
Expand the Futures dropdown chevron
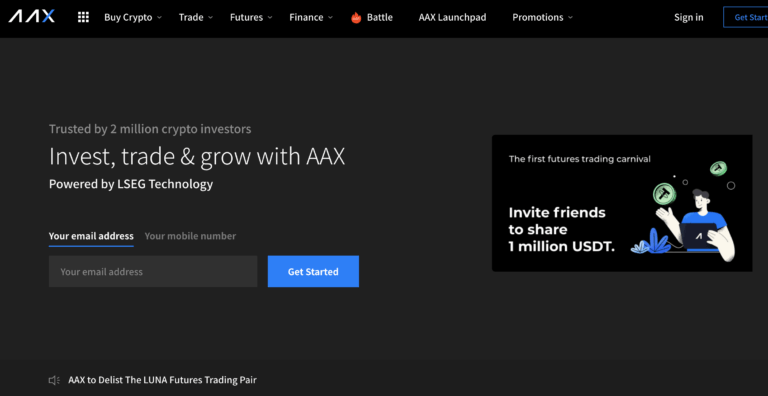pos(270,18)
